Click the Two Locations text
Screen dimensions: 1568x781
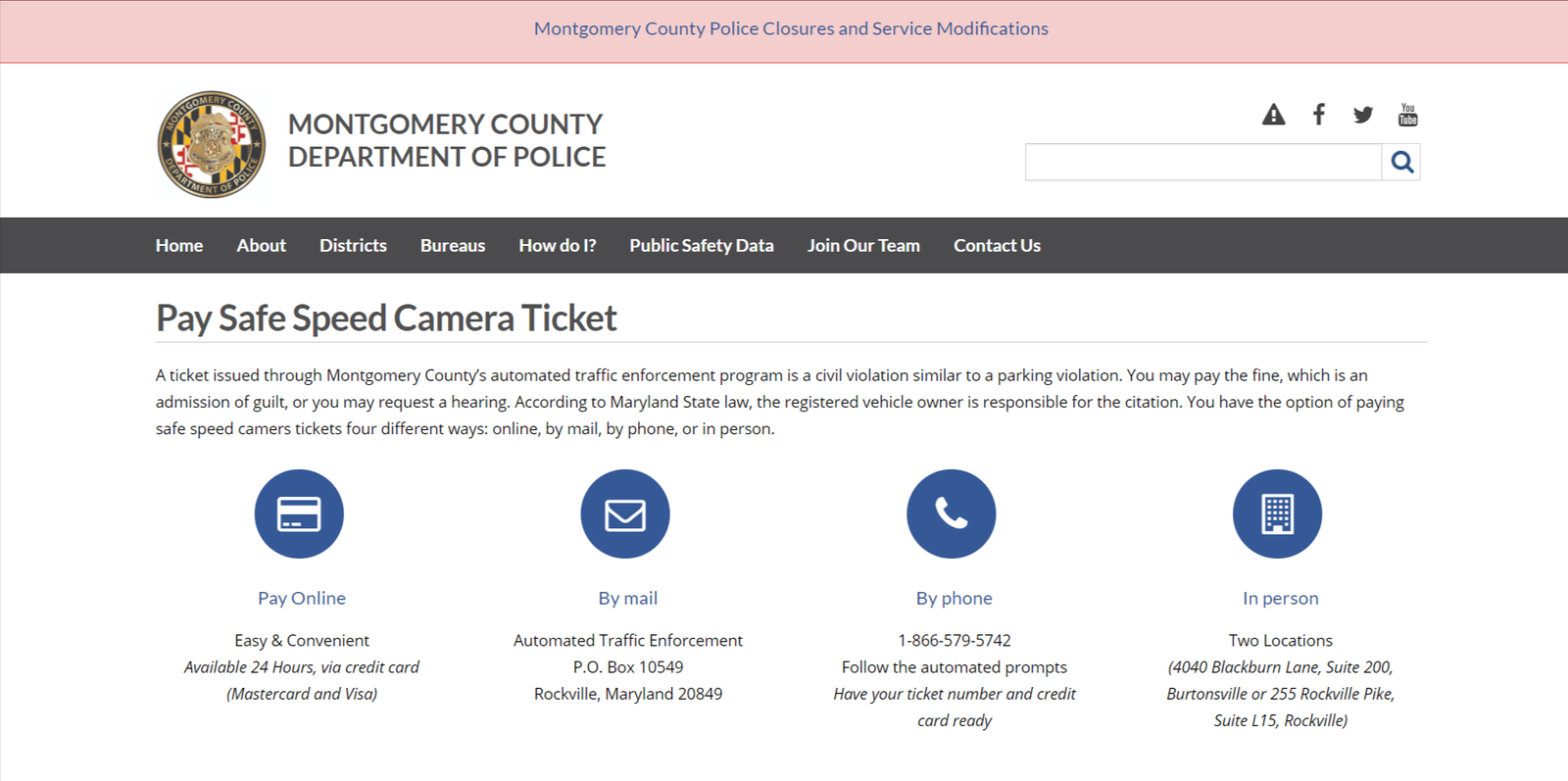[x=1281, y=640]
